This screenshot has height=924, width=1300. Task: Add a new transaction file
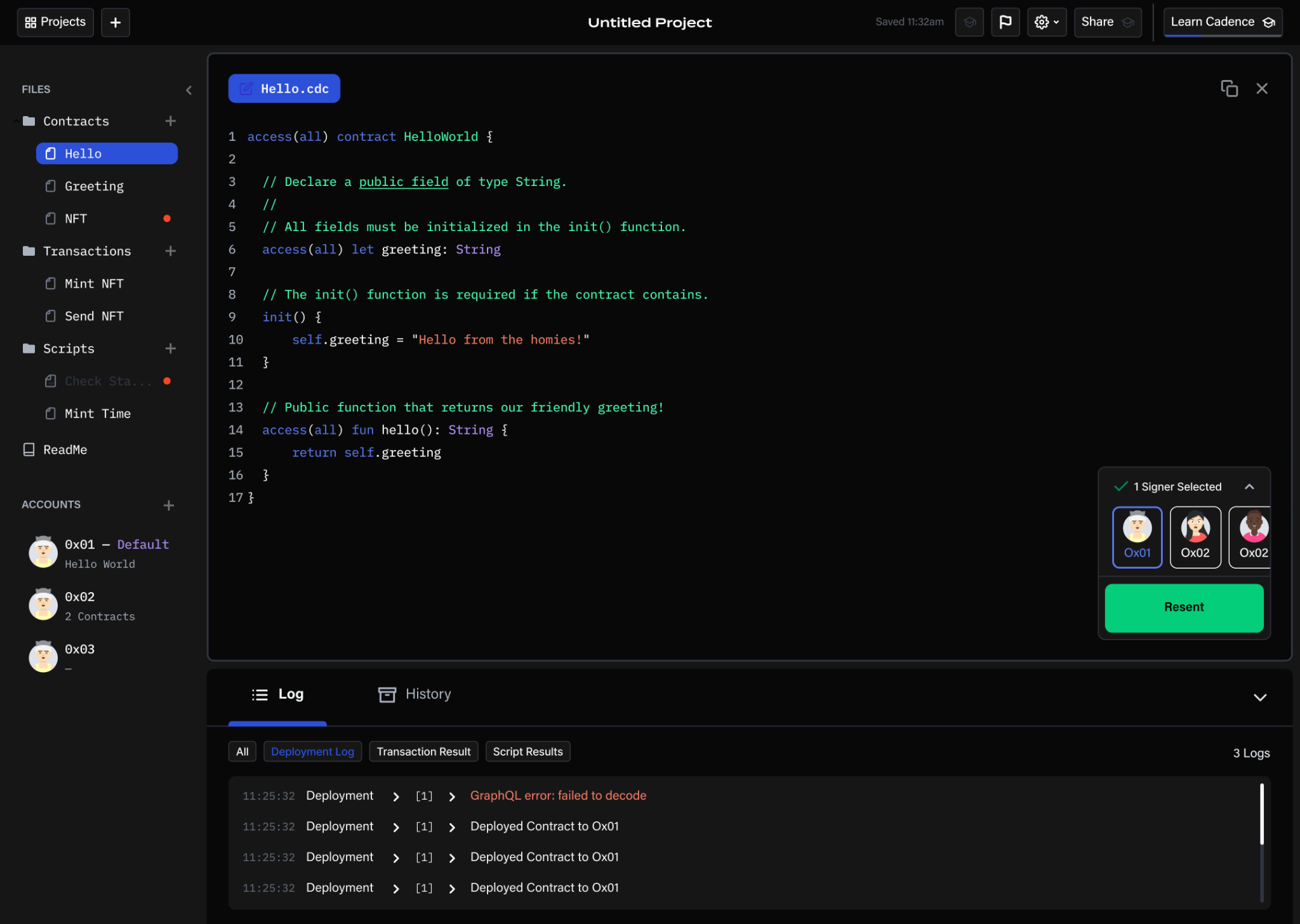point(170,251)
